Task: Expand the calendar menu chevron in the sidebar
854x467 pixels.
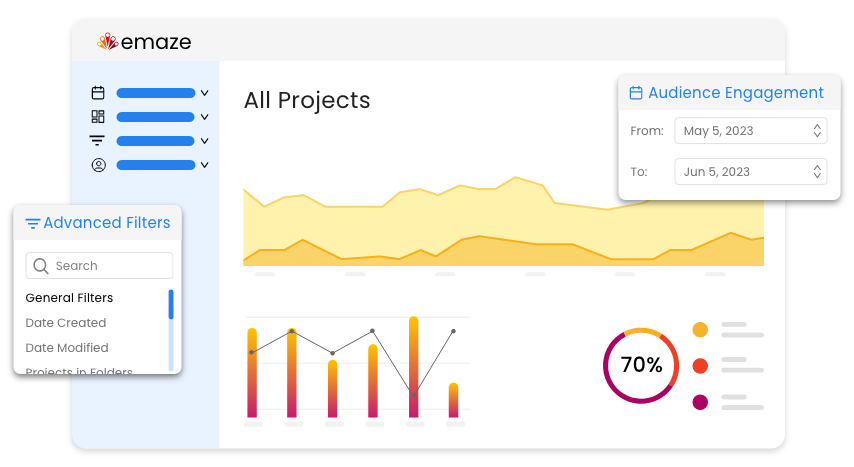Action: pos(204,93)
